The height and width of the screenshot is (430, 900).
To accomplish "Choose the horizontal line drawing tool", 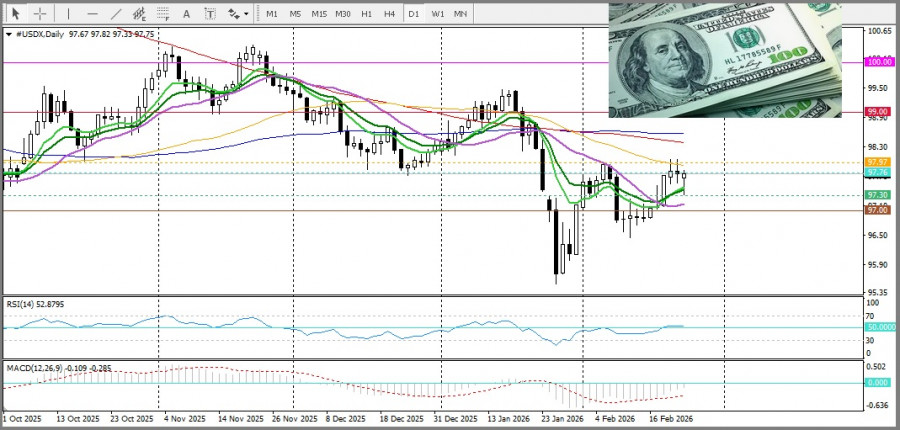I will tap(92, 14).
